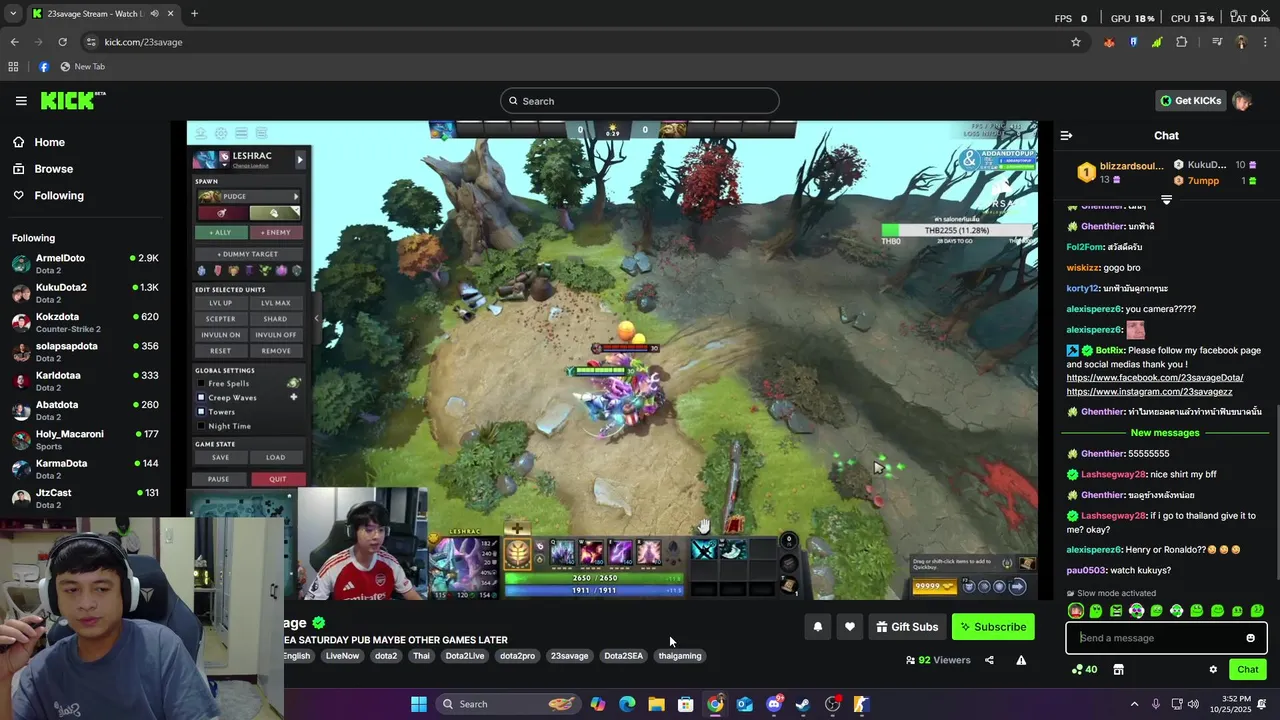Click the red QUIT button

tap(277, 479)
